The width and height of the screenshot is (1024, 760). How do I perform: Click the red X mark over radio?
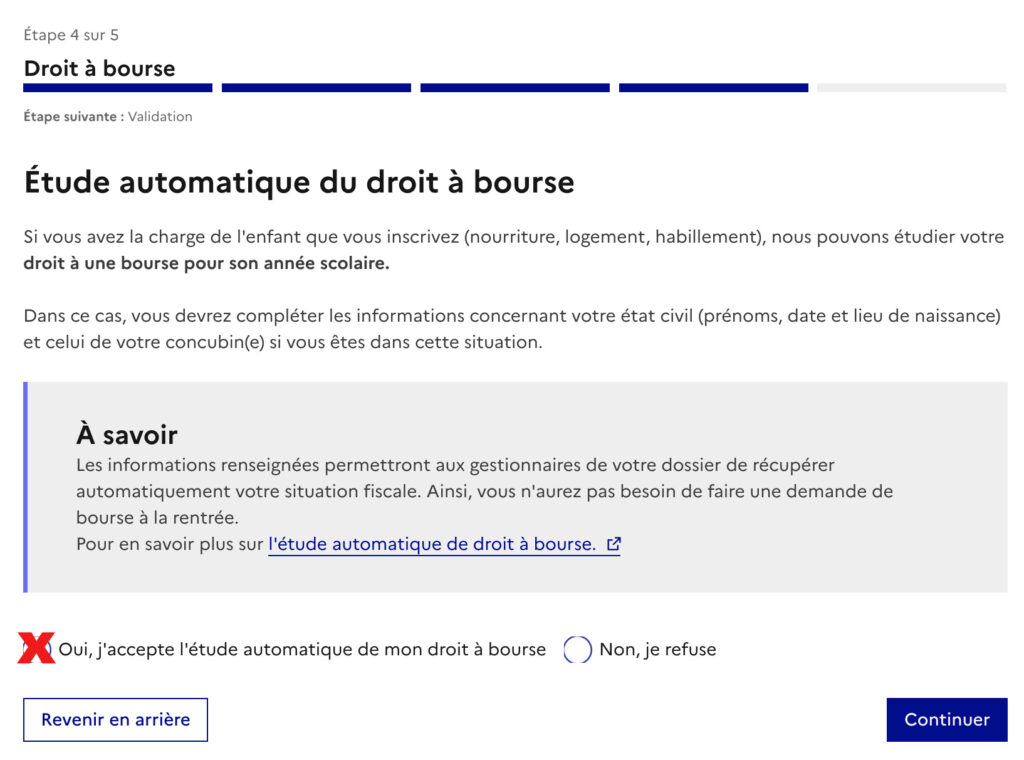[x=36, y=648]
